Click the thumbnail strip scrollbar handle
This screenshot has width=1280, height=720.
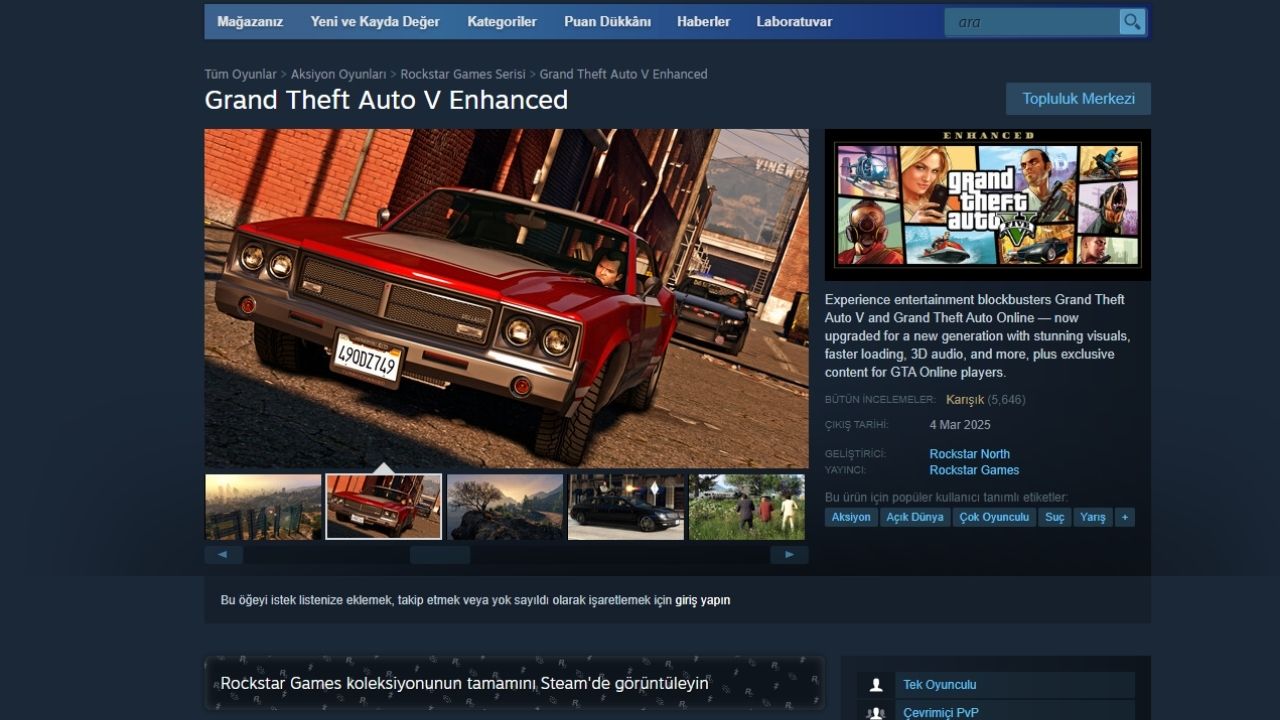tap(440, 554)
